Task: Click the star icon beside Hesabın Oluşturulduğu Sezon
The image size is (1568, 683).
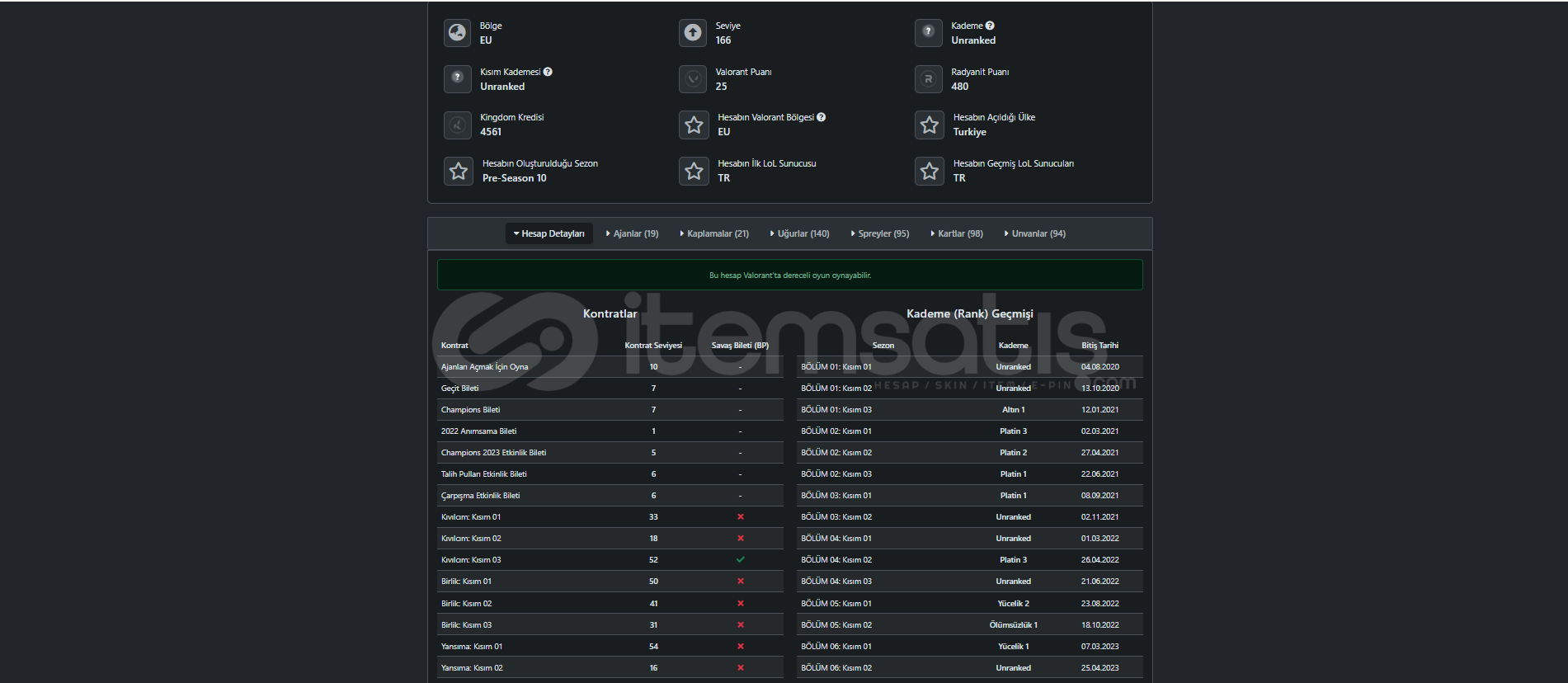Action: [x=459, y=171]
